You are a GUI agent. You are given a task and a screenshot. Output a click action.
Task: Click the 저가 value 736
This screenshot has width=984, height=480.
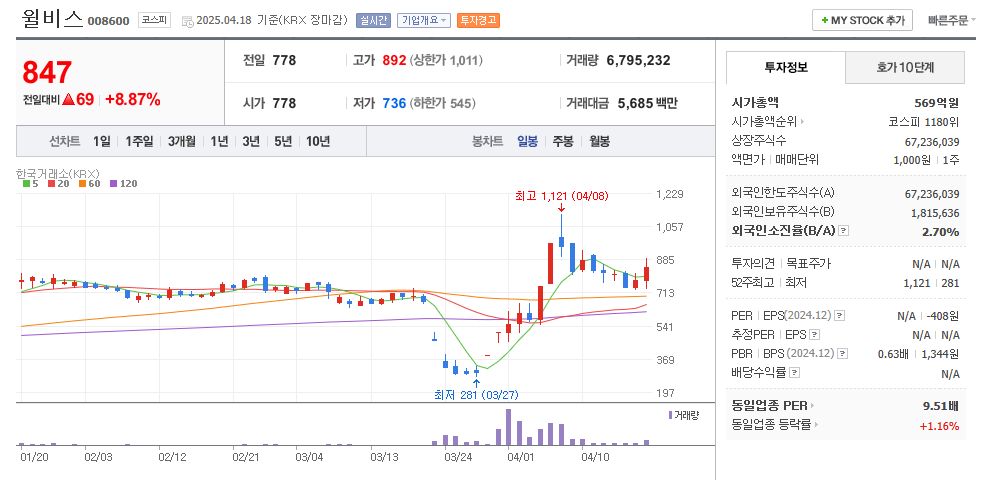point(395,103)
